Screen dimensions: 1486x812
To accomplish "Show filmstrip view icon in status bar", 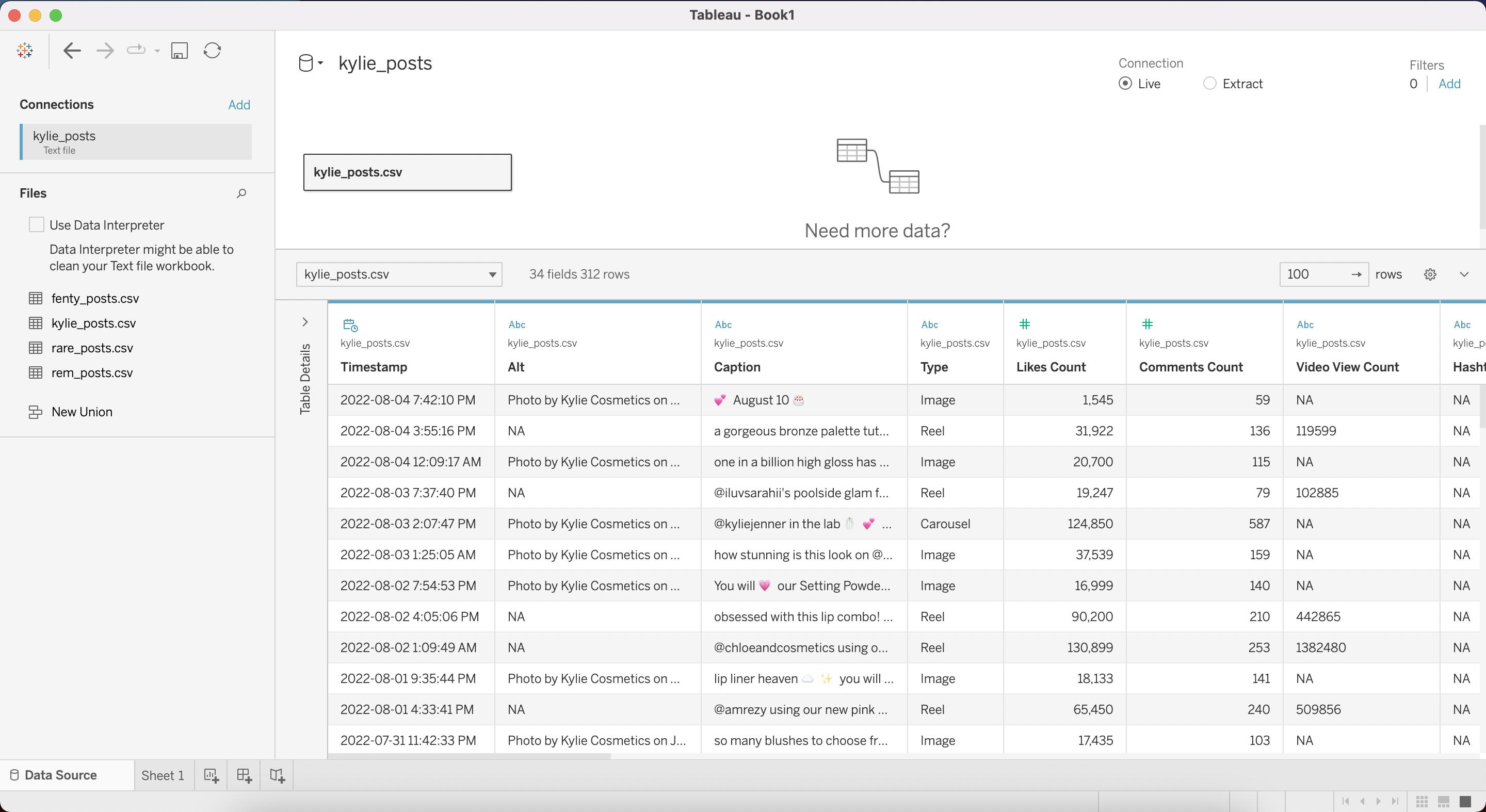I will tap(1444, 802).
